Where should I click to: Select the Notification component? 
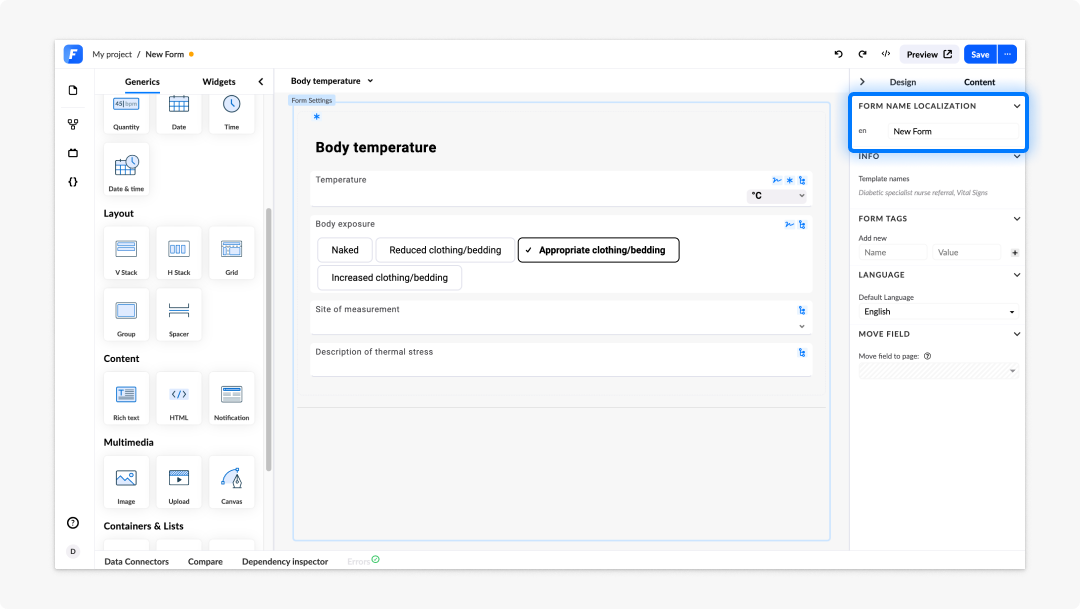tap(231, 398)
